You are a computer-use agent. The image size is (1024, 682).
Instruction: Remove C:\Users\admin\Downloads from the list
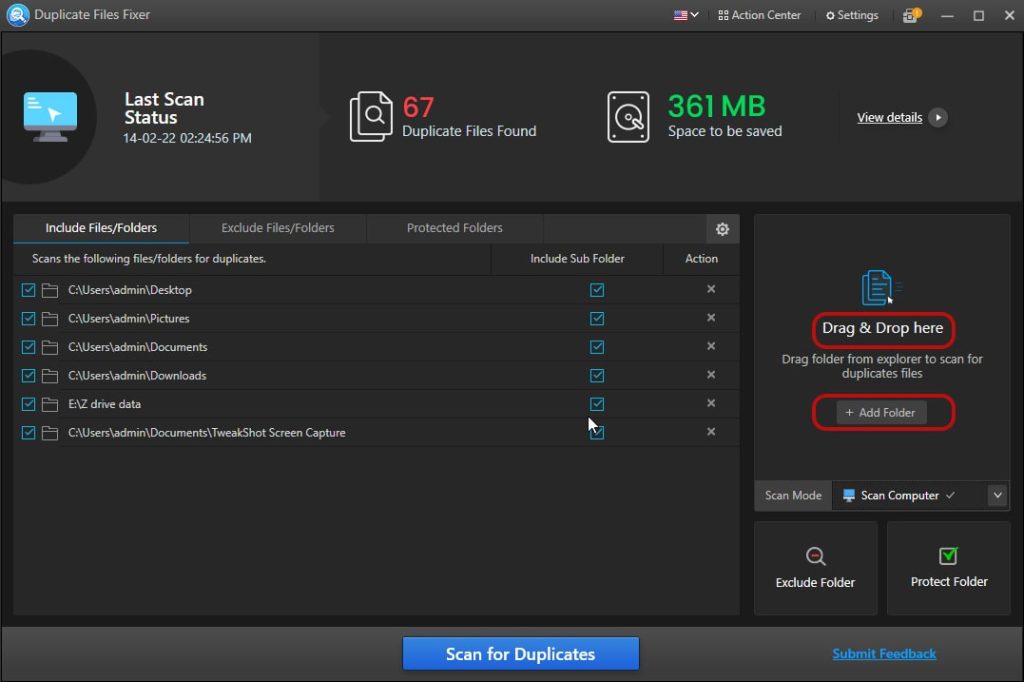click(x=711, y=375)
